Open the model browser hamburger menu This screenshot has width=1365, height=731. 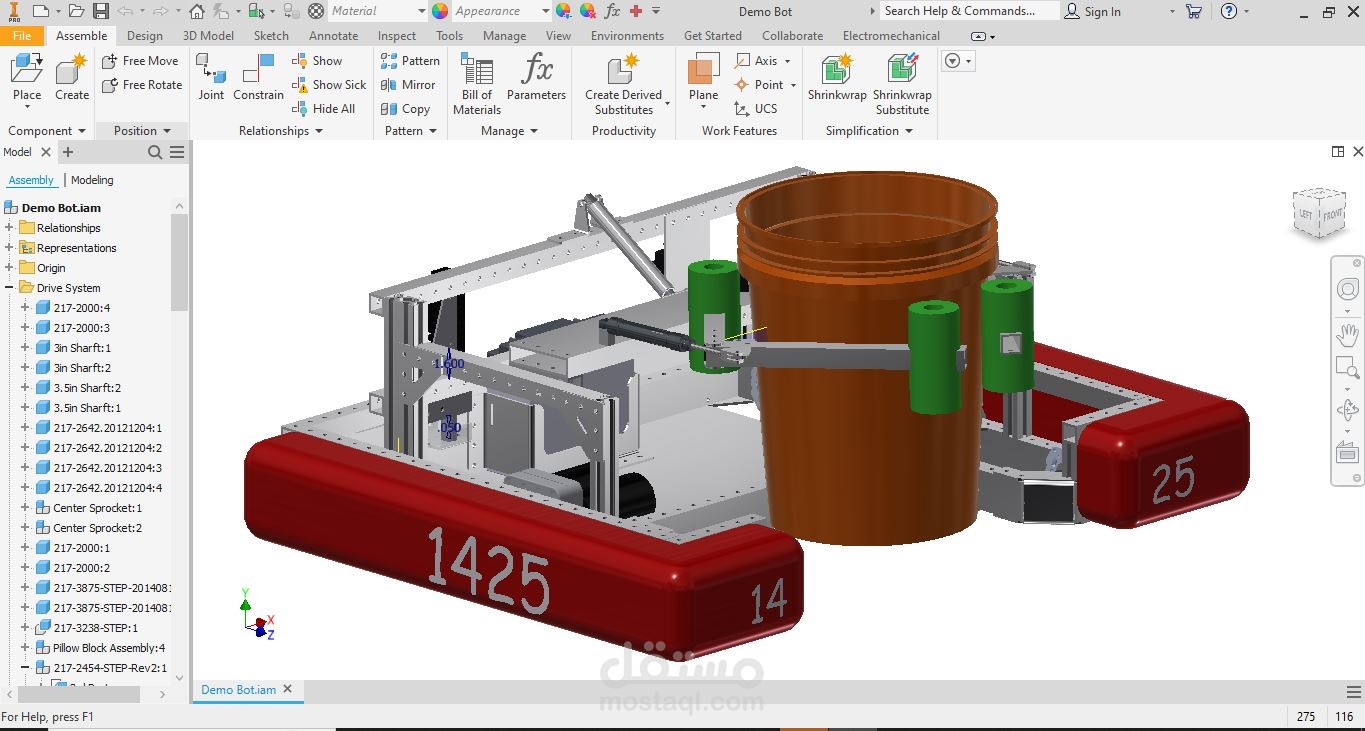pyautogui.click(x=177, y=152)
